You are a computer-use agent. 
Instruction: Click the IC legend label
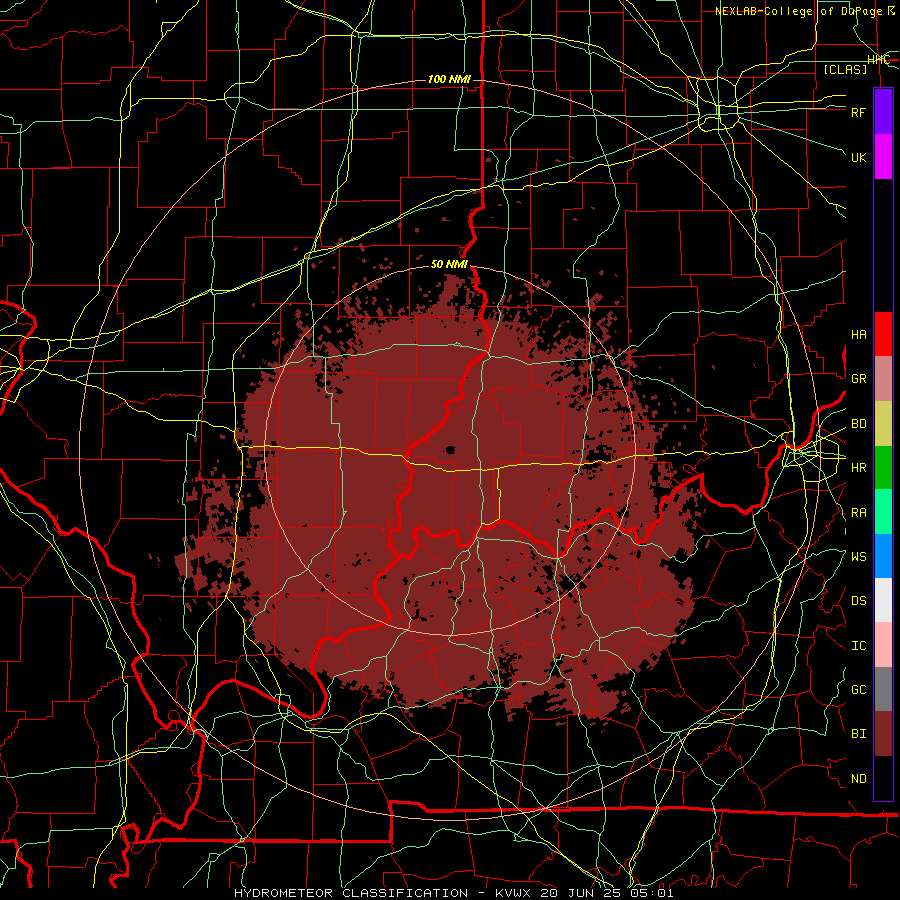coord(858,646)
